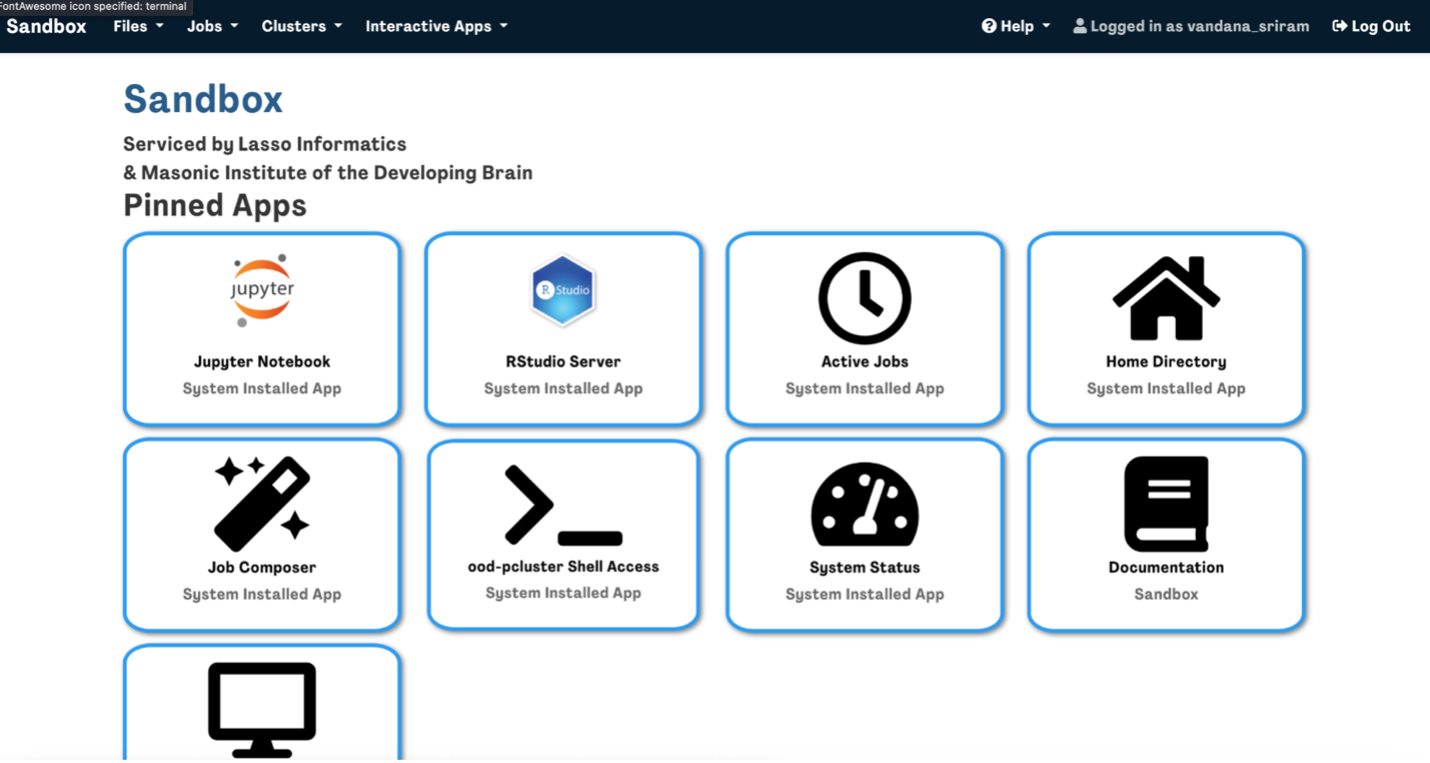Image resolution: width=1430 pixels, height=763 pixels.
Task: Open the Job Composer title link
Action: 262,568
